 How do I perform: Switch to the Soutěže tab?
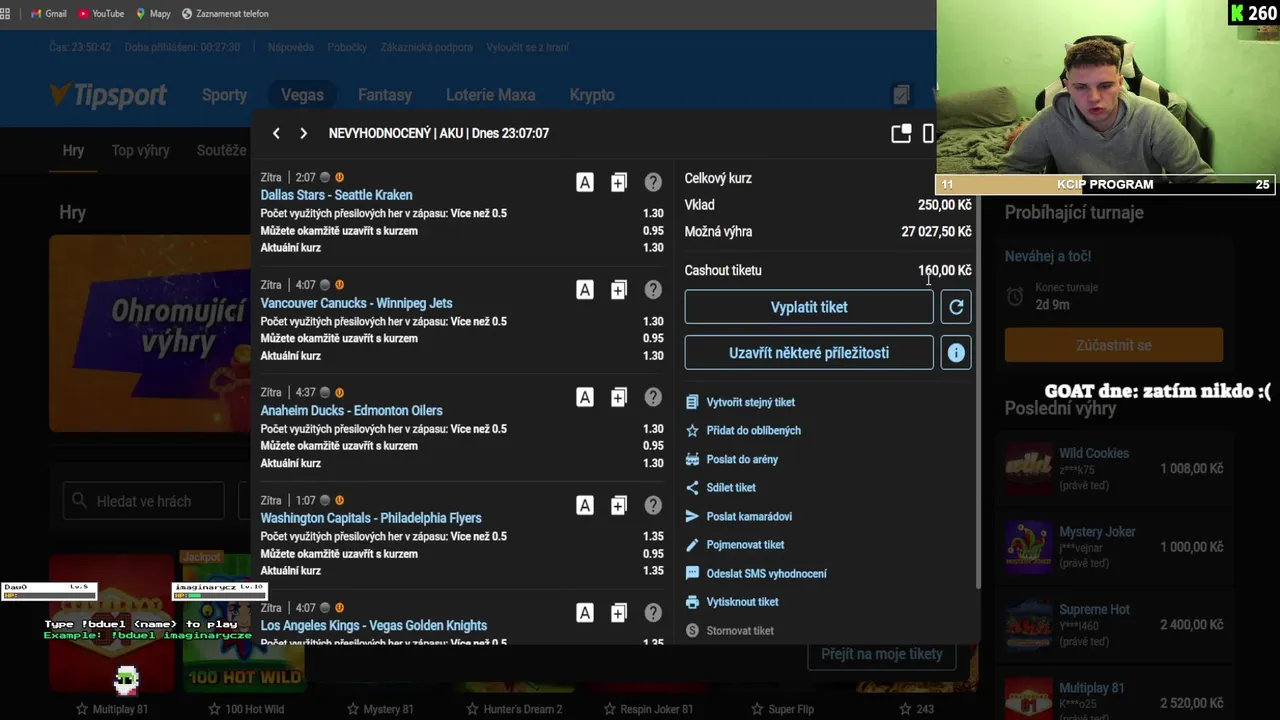click(x=221, y=150)
